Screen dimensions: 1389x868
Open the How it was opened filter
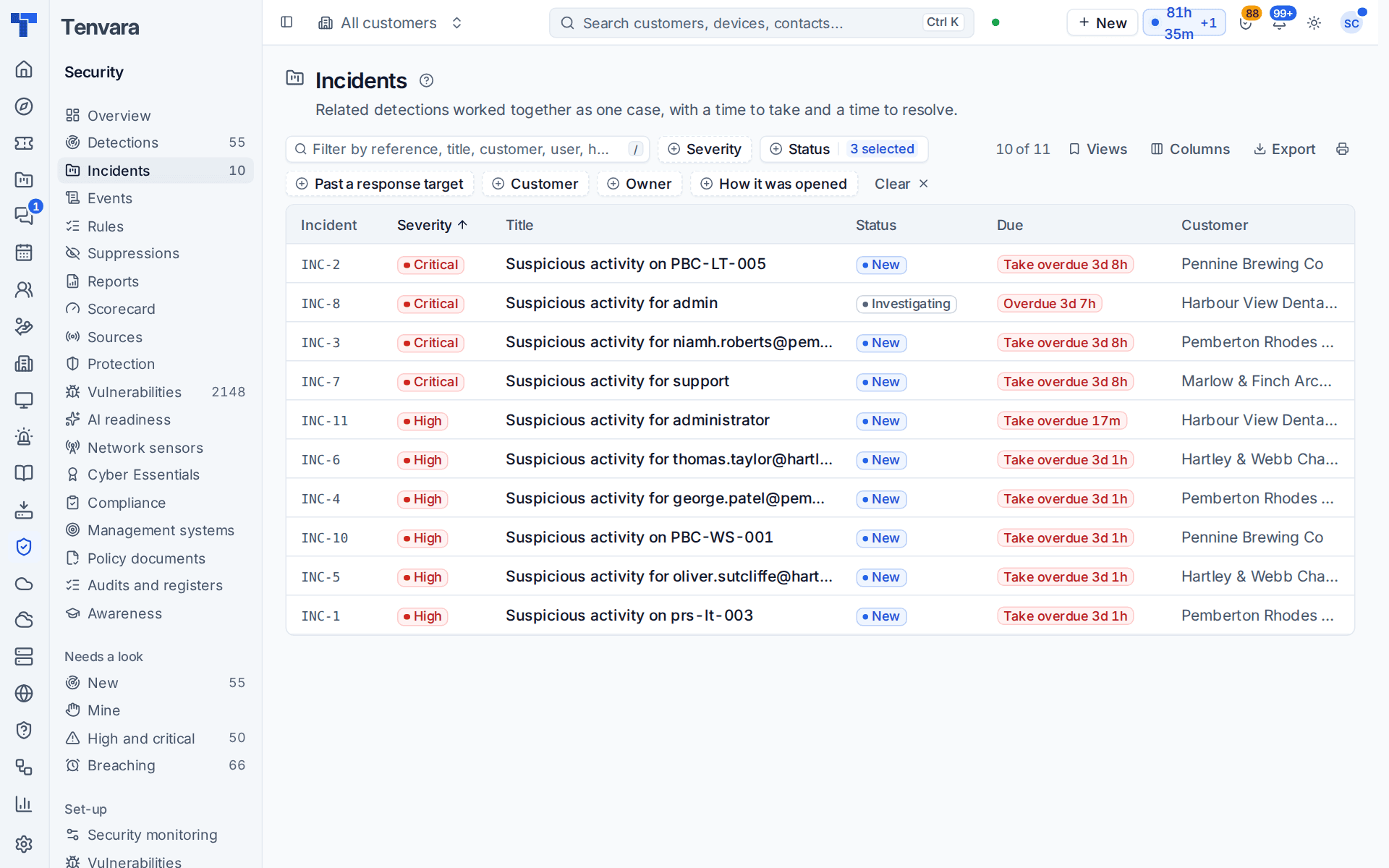pos(774,184)
